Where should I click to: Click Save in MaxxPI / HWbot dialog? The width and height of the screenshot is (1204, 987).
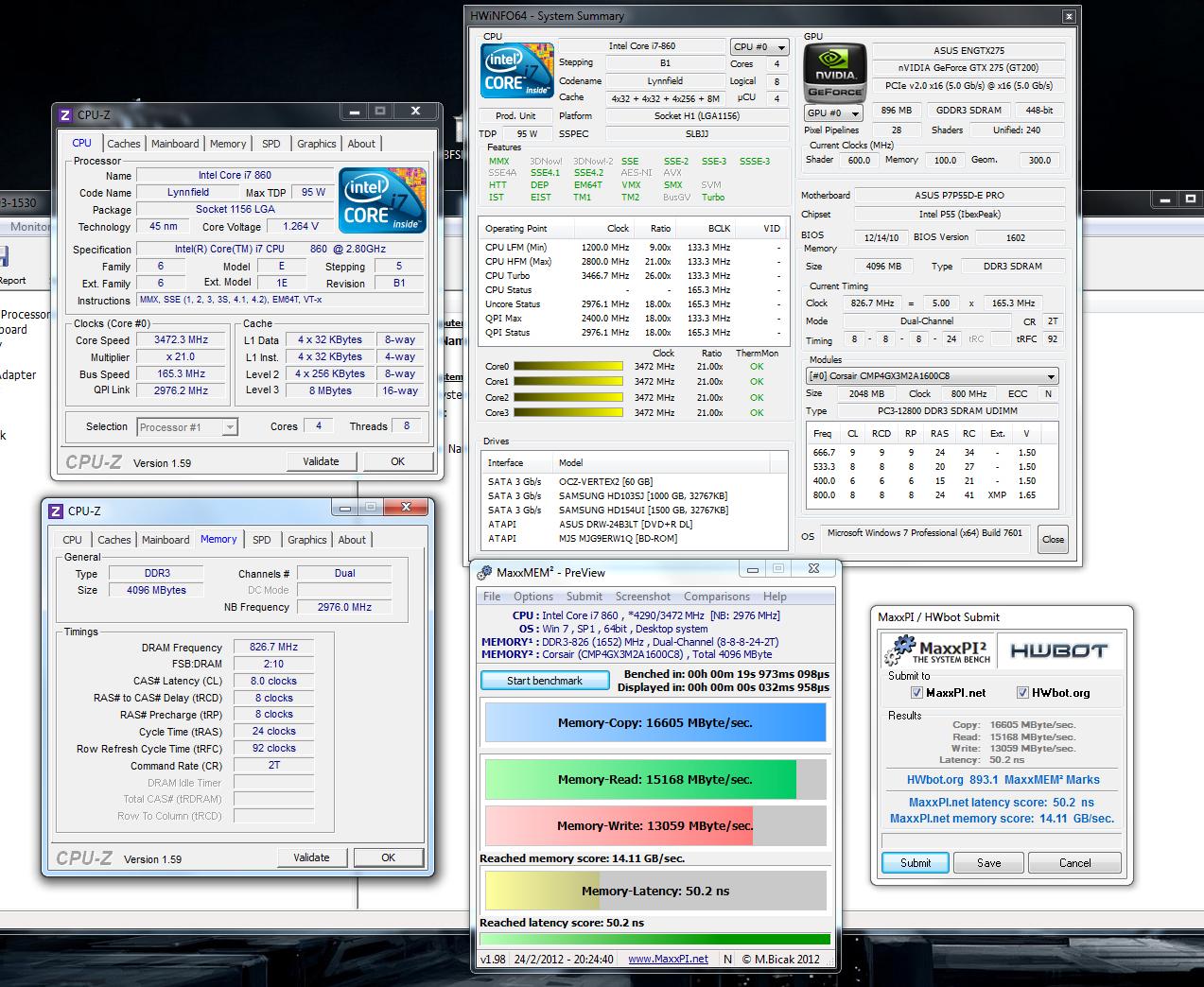tap(989, 862)
